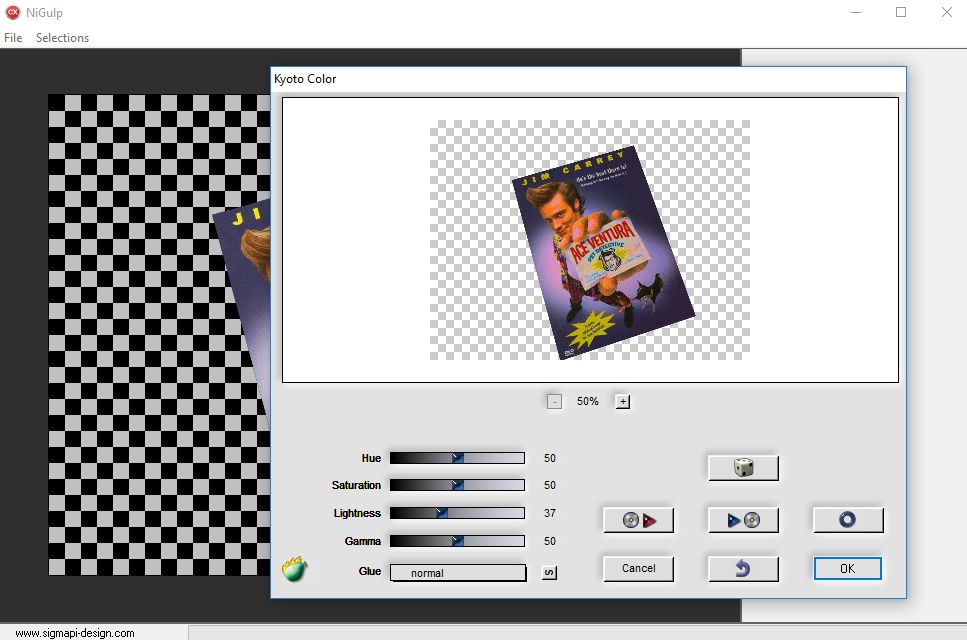Close the NiGulp window
Screen dimensions: 967x640
(x=947, y=12)
